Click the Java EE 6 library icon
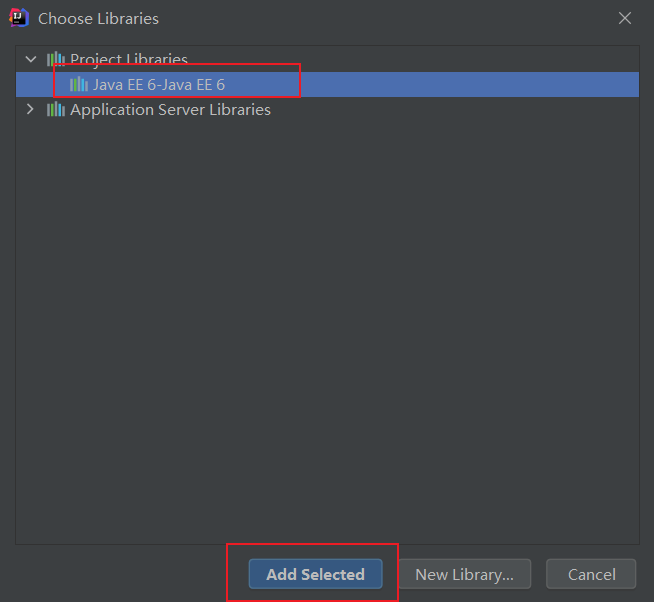This screenshot has width=654, height=602. pos(79,85)
